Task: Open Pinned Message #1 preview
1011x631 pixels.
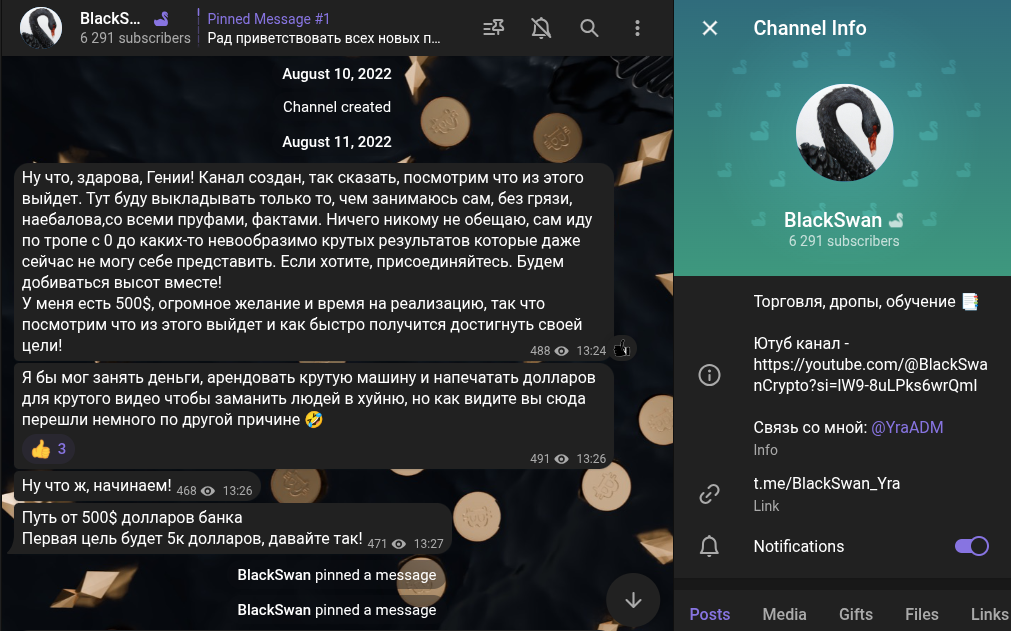Action: [x=323, y=28]
